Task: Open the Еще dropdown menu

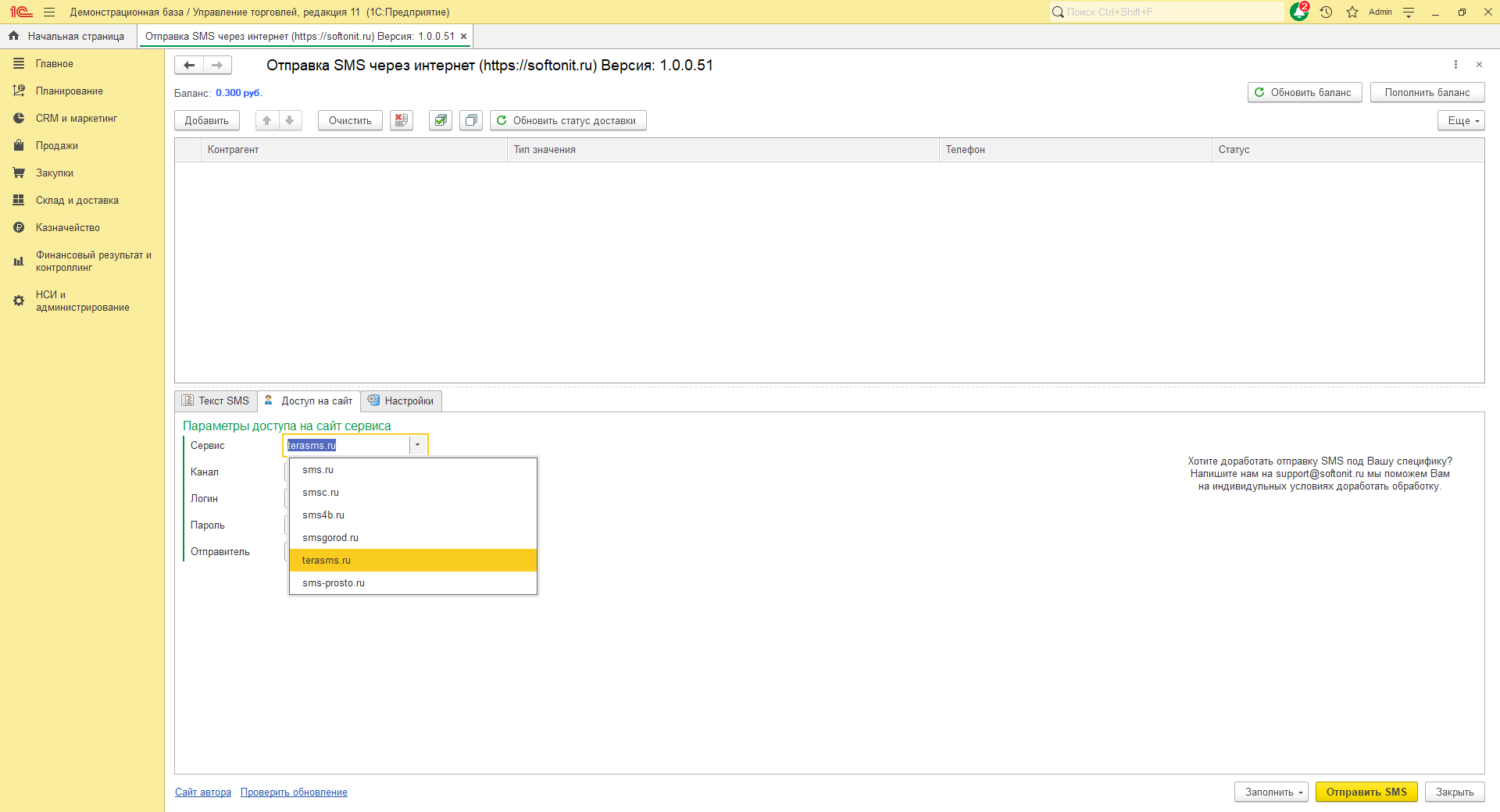Action: 1460,120
